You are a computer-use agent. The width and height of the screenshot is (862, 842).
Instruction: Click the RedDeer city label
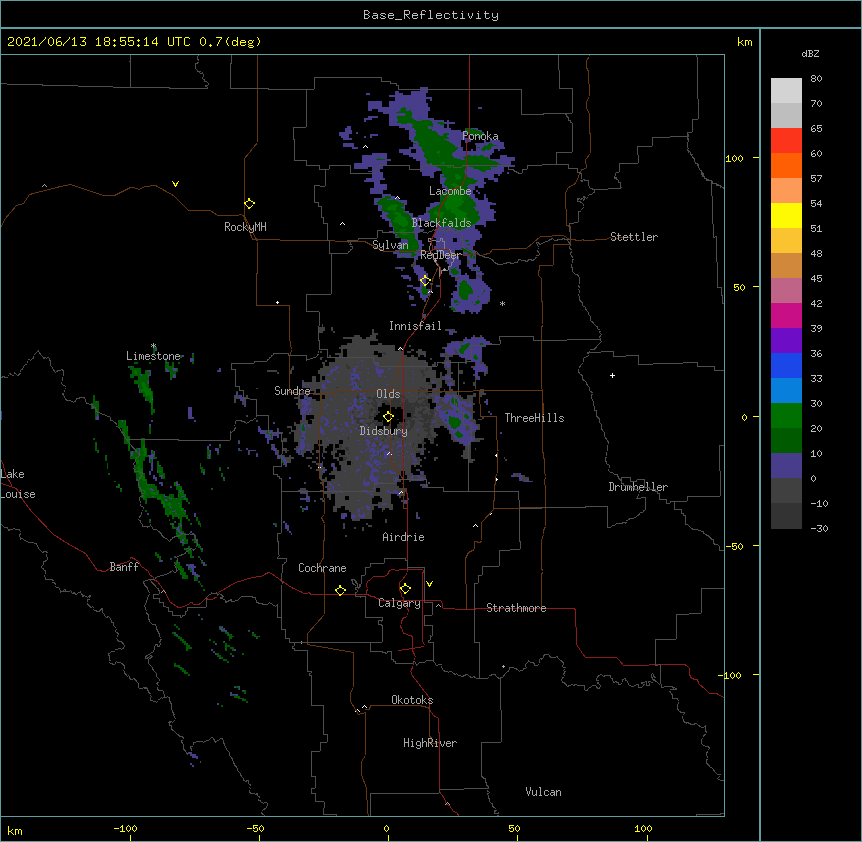pyautogui.click(x=440, y=255)
